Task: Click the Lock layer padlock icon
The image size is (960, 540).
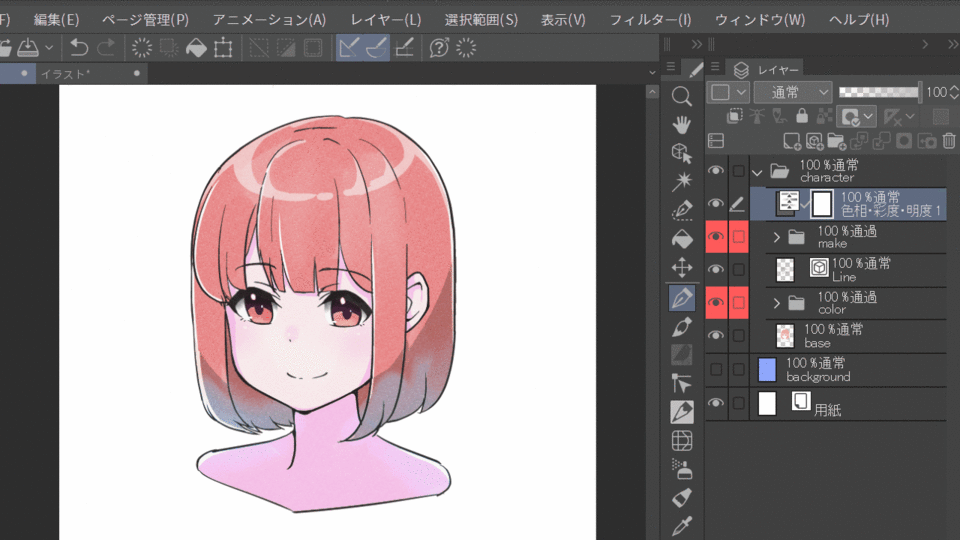Action: [x=801, y=116]
